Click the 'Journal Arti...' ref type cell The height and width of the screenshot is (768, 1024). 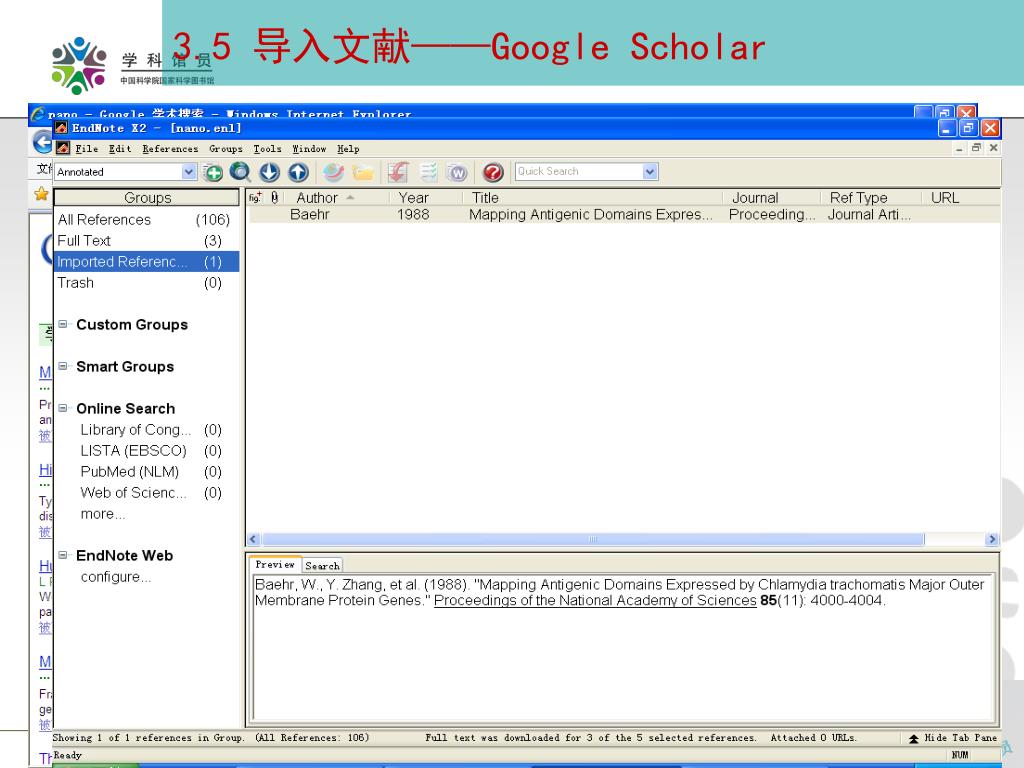click(869, 214)
